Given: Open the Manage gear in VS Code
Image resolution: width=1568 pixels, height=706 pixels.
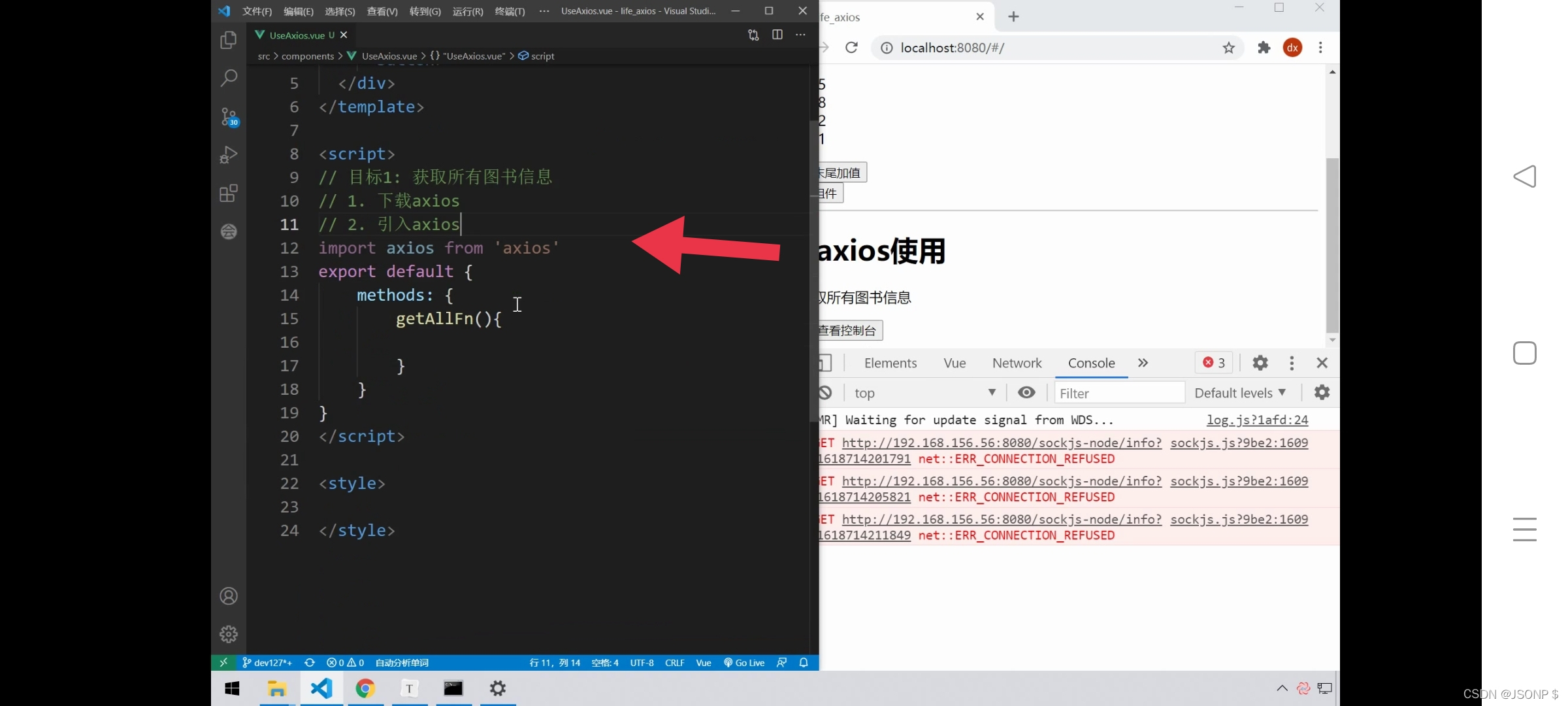Looking at the screenshot, I should 229,634.
